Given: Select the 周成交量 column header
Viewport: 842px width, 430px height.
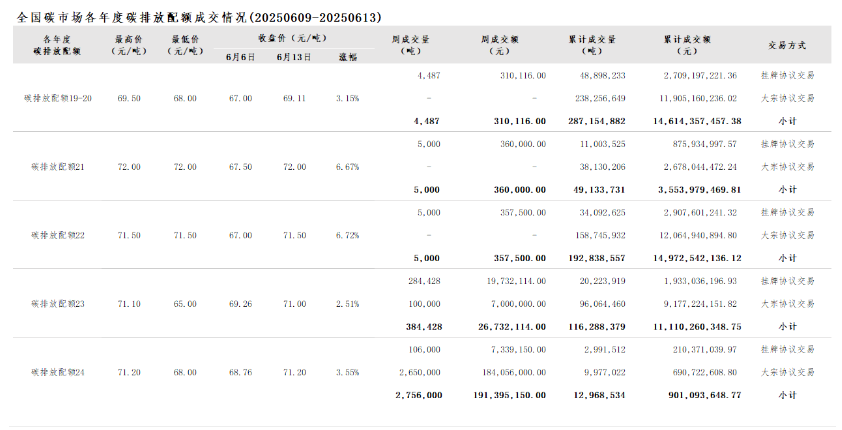Looking at the screenshot, I should tap(410, 45).
